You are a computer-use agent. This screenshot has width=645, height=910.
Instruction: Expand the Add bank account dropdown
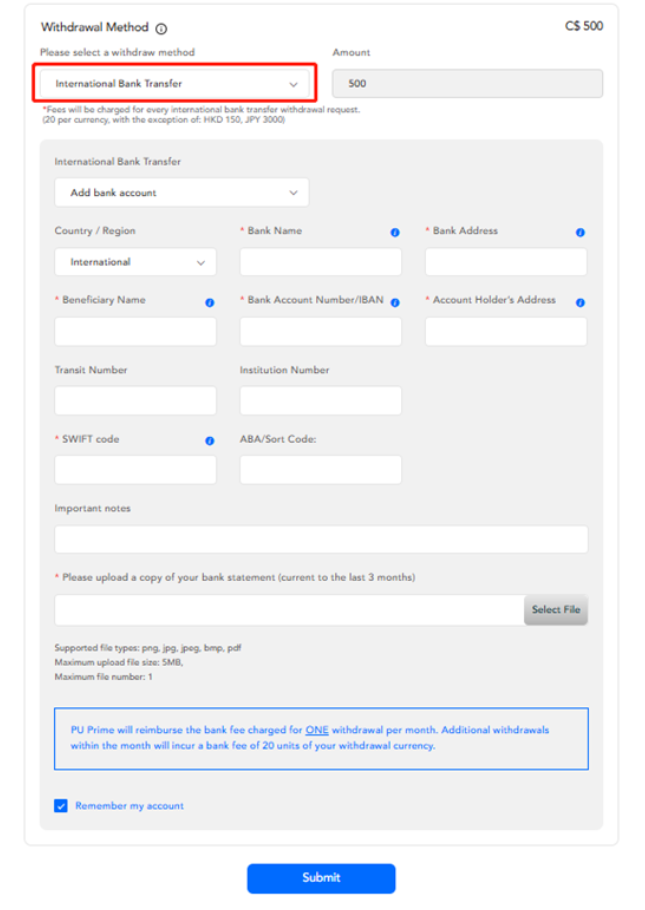[182, 192]
